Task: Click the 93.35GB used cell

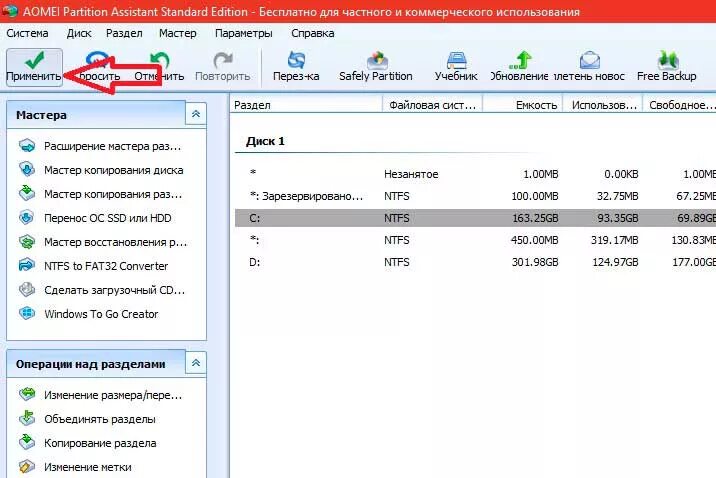Action: tap(618, 218)
